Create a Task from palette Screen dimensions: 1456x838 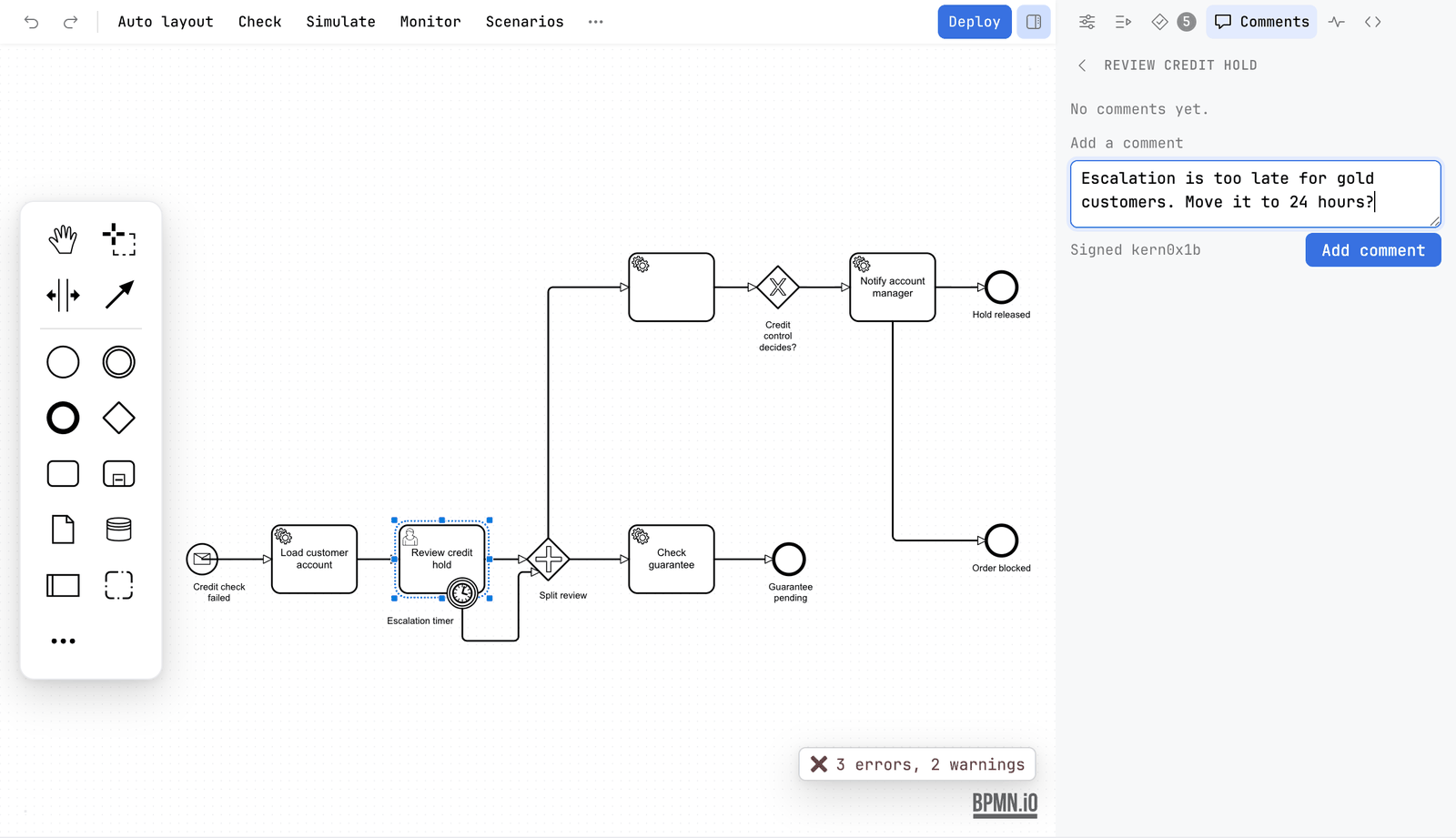point(63,474)
